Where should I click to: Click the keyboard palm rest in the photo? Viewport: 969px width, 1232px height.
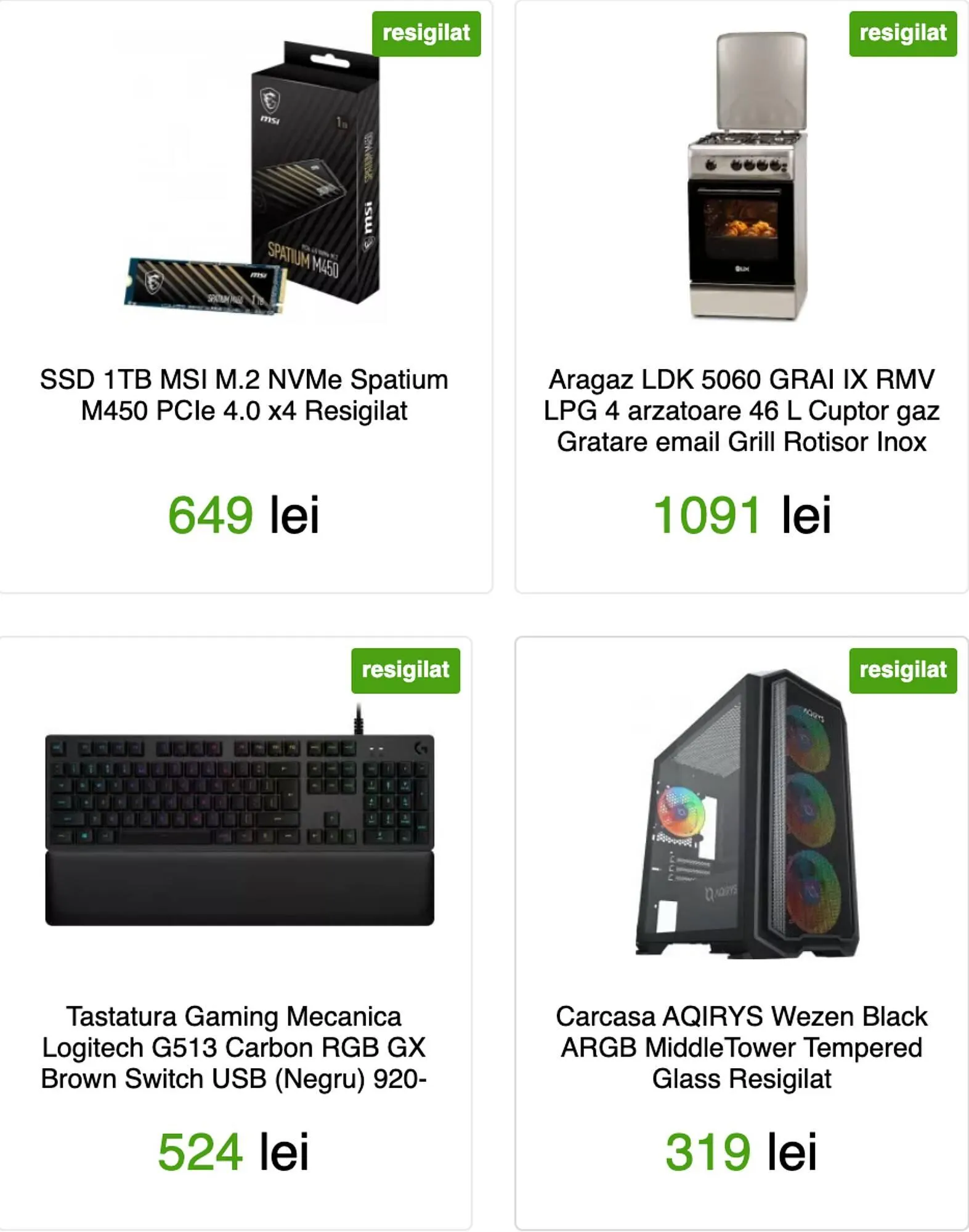pos(240,889)
